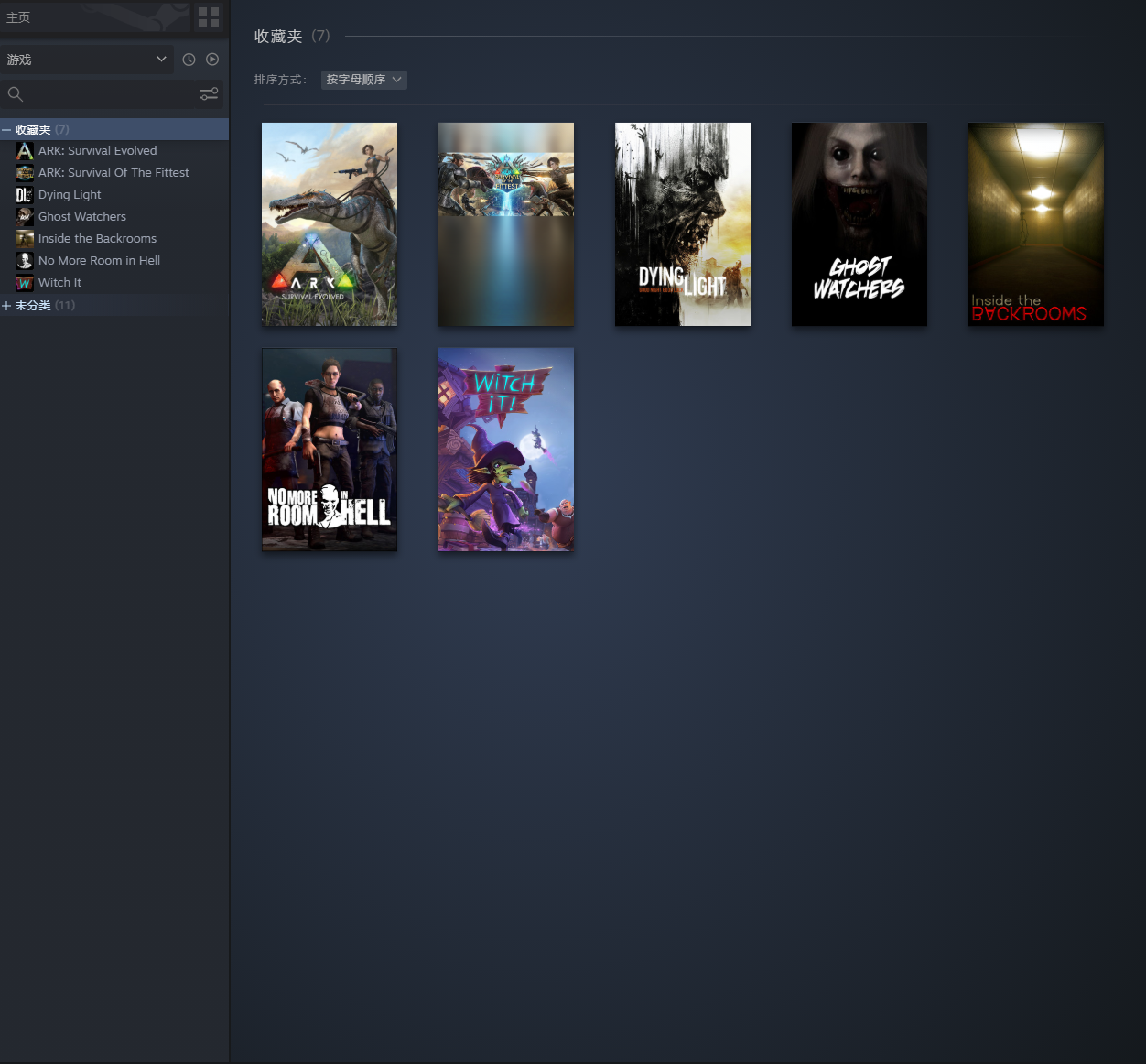Collapse the 收藏夹 category in sidebar

[6, 130]
